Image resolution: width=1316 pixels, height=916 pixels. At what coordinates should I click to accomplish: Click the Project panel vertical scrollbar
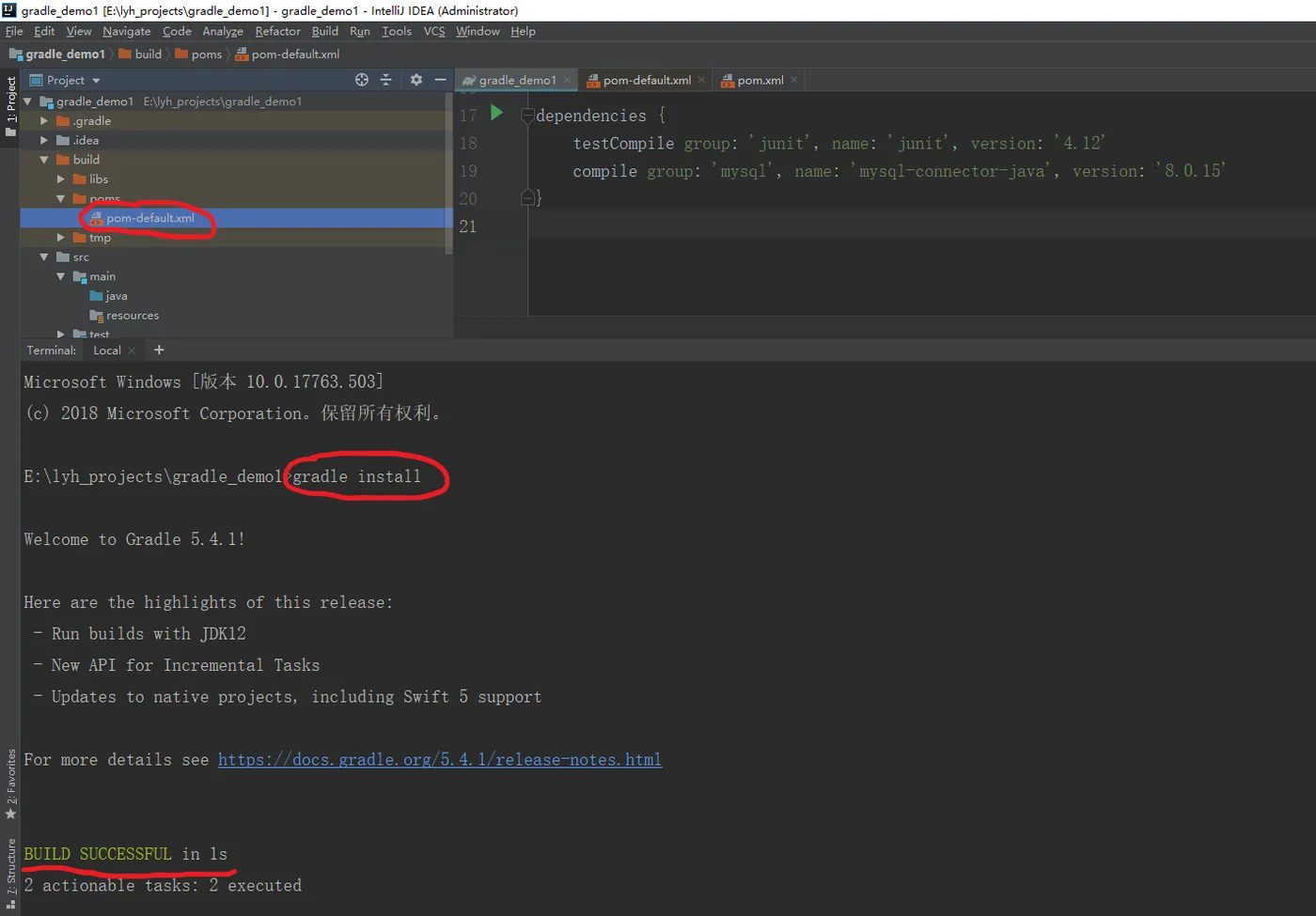click(x=449, y=174)
